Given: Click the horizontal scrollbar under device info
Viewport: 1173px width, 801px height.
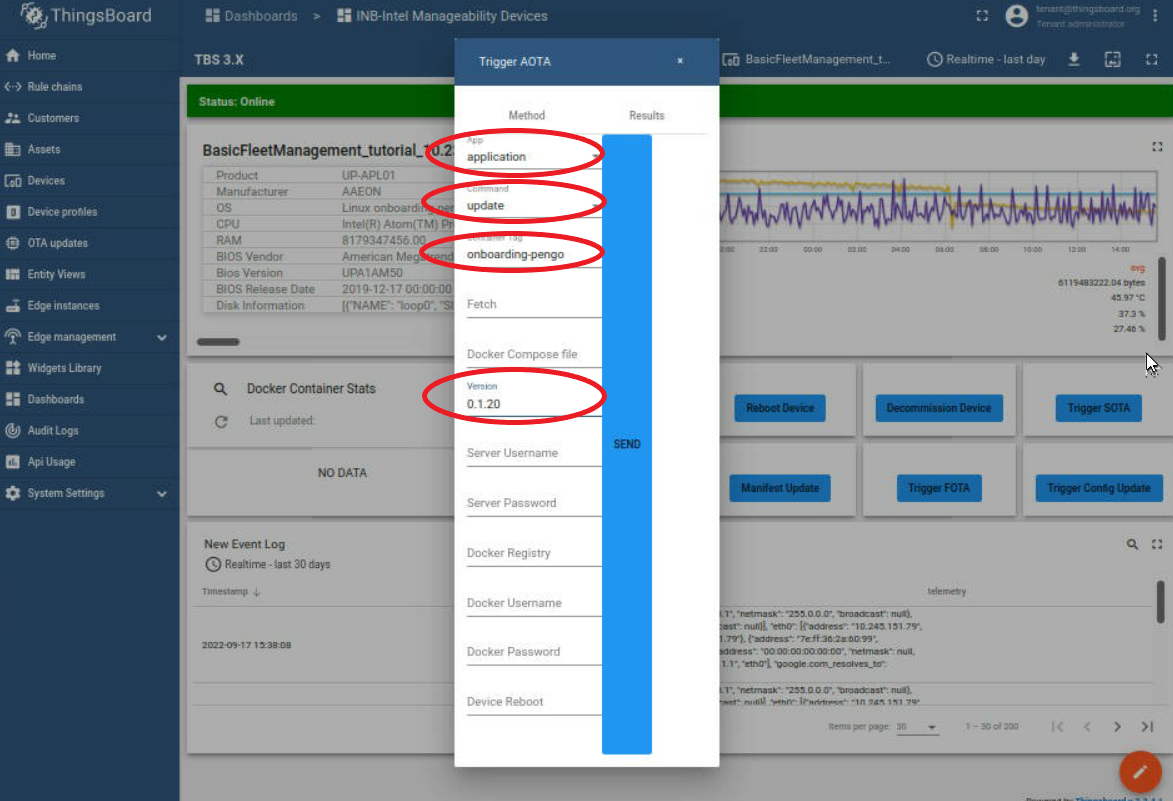Looking at the screenshot, I should [x=218, y=342].
